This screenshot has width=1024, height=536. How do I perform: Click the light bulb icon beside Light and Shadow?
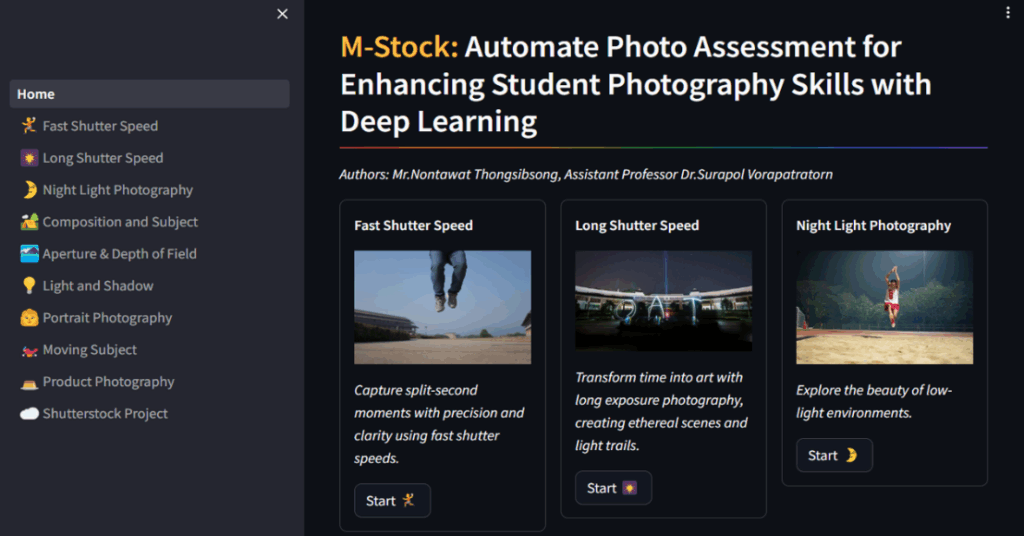coord(28,286)
